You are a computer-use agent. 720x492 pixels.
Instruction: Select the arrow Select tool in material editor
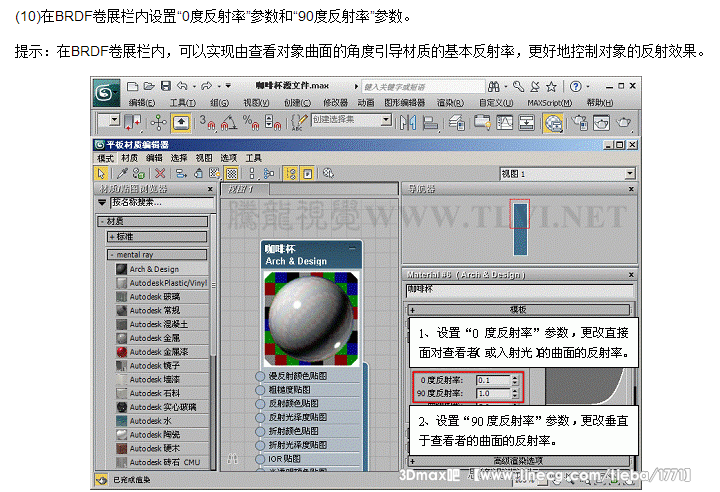pyautogui.click(x=101, y=174)
